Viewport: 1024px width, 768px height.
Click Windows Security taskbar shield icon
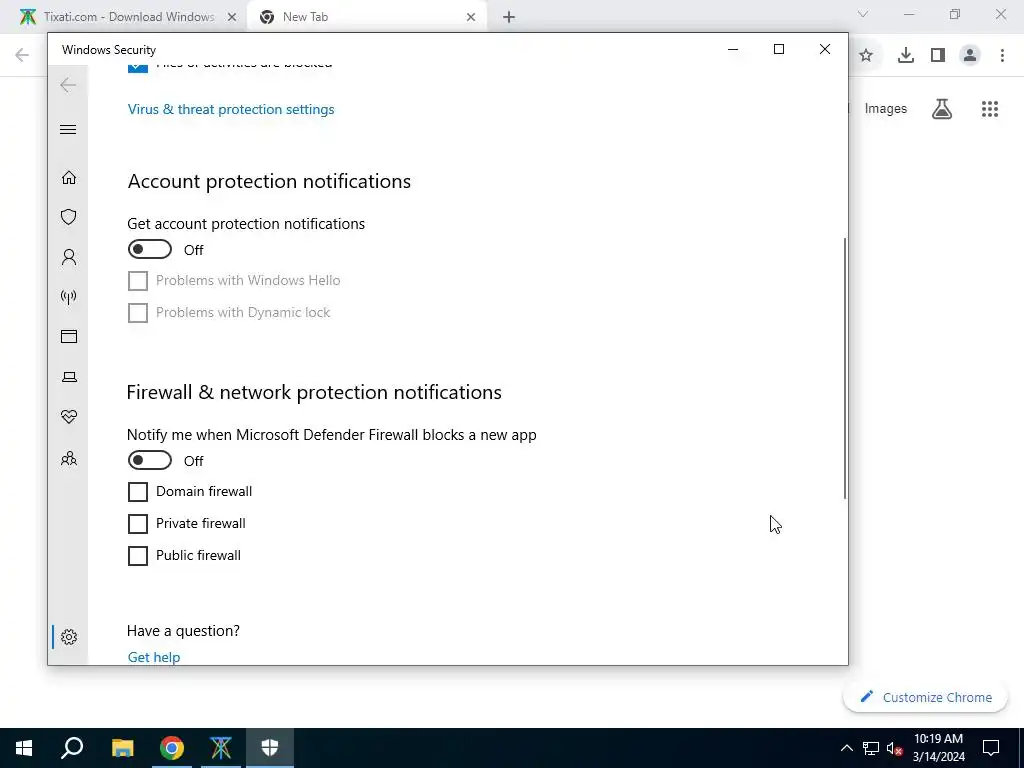270,748
